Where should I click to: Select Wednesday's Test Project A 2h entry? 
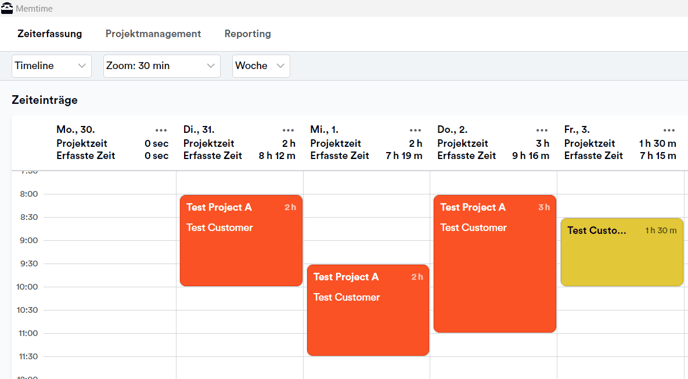pyautogui.click(x=368, y=310)
